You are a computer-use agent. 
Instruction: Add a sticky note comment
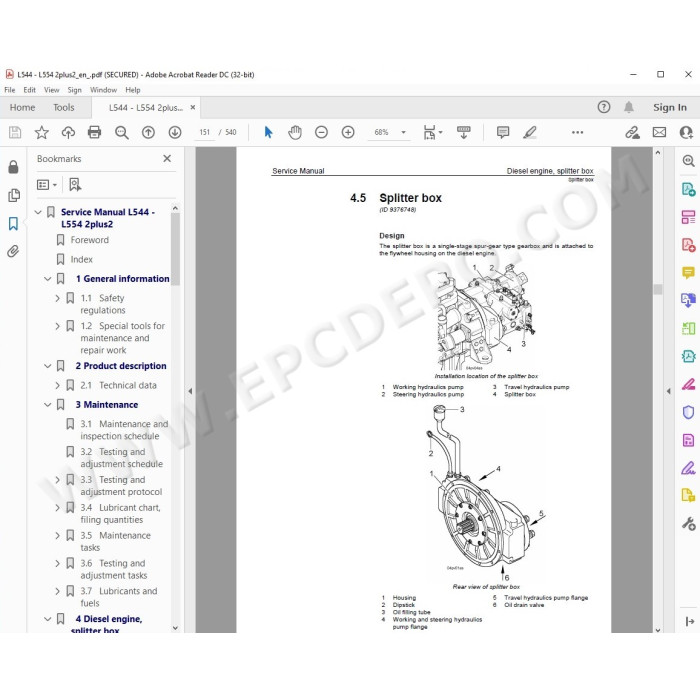[x=503, y=132]
